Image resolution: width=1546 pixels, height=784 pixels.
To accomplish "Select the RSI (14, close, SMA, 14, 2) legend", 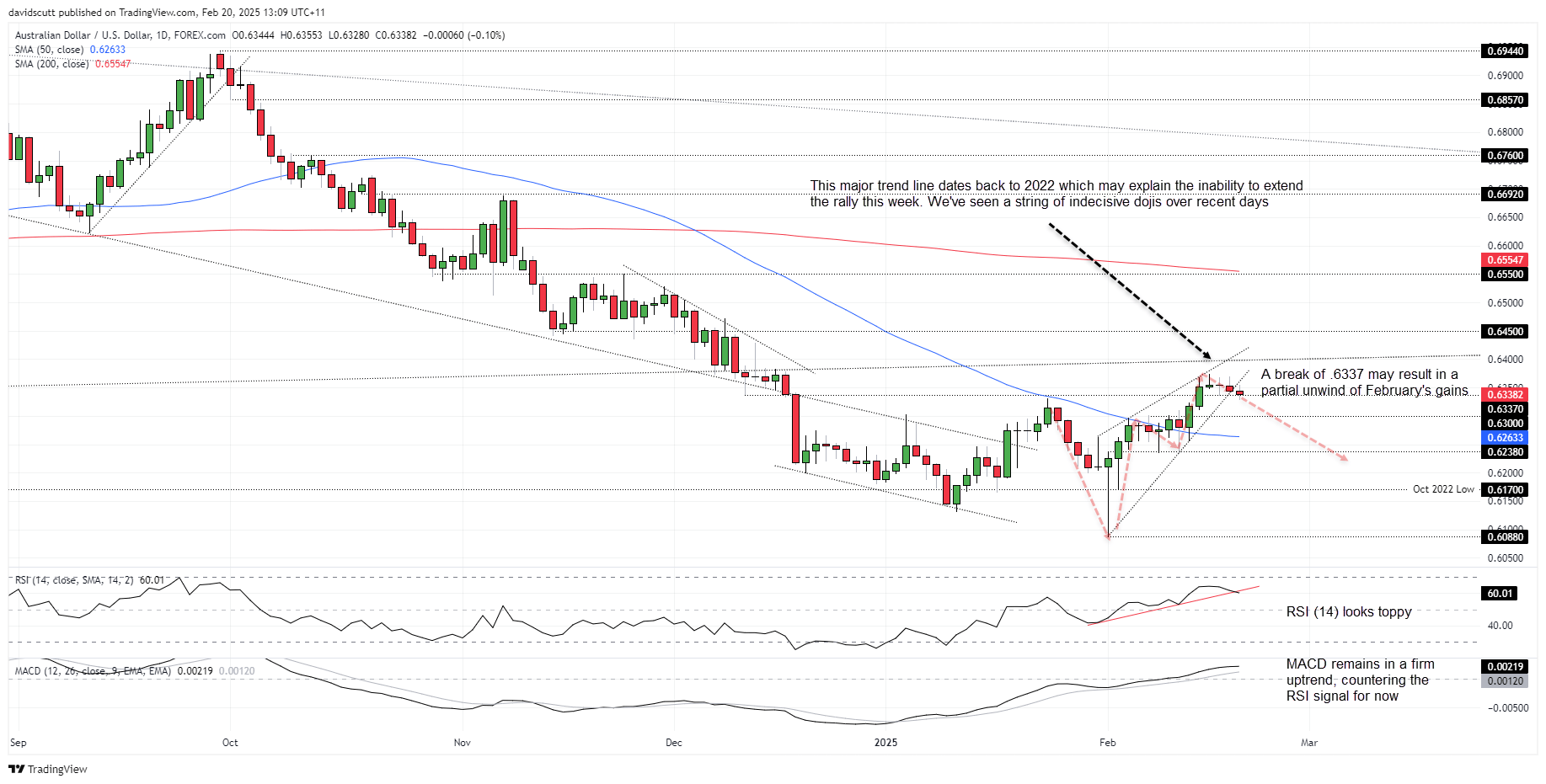I will coord(89,580).
